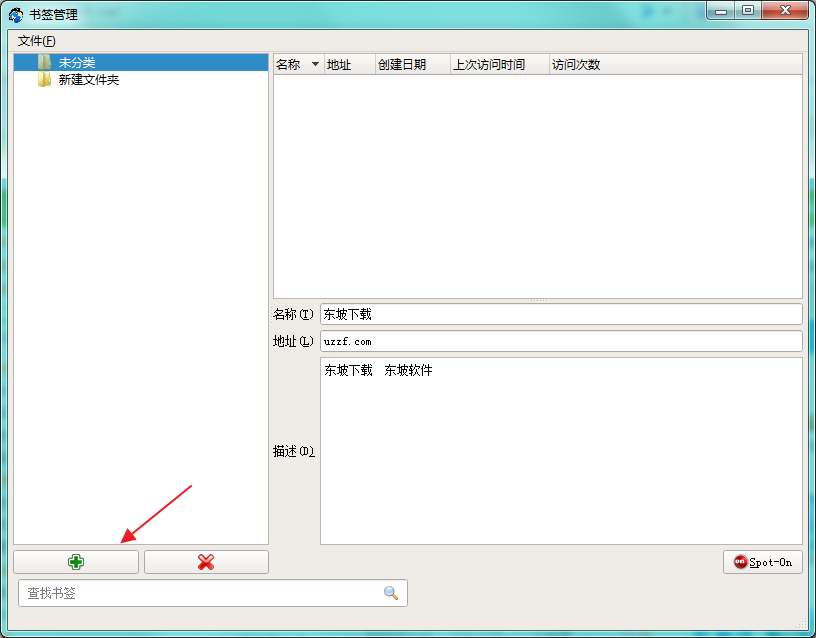Click the Spot-On button
This screenshot has height=638, width=816.
pos(762,562)
